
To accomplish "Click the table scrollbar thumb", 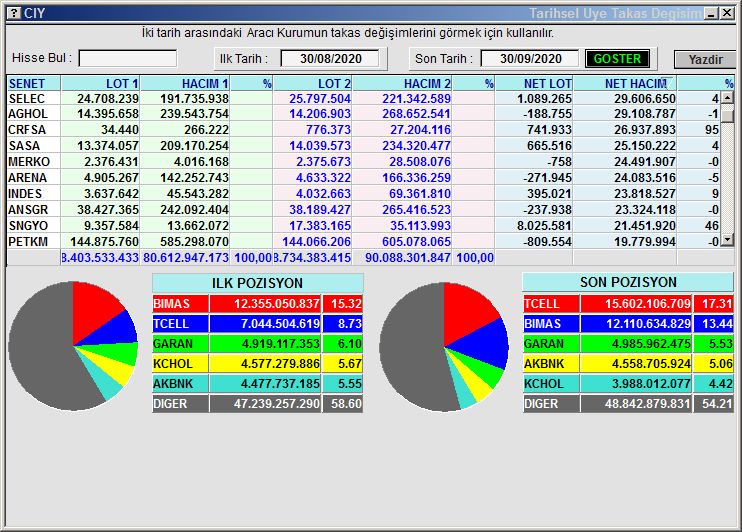I will point(728,115).
